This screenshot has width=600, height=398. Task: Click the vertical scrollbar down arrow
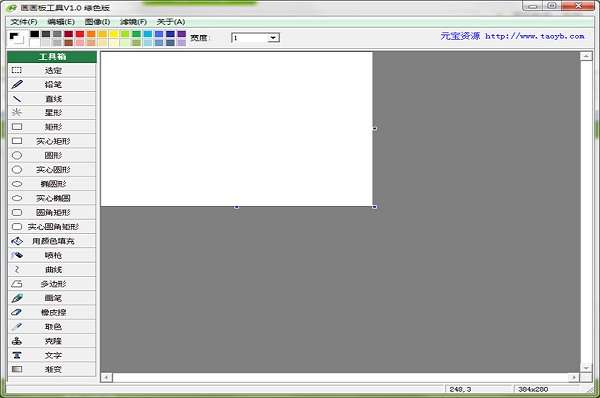586,368
